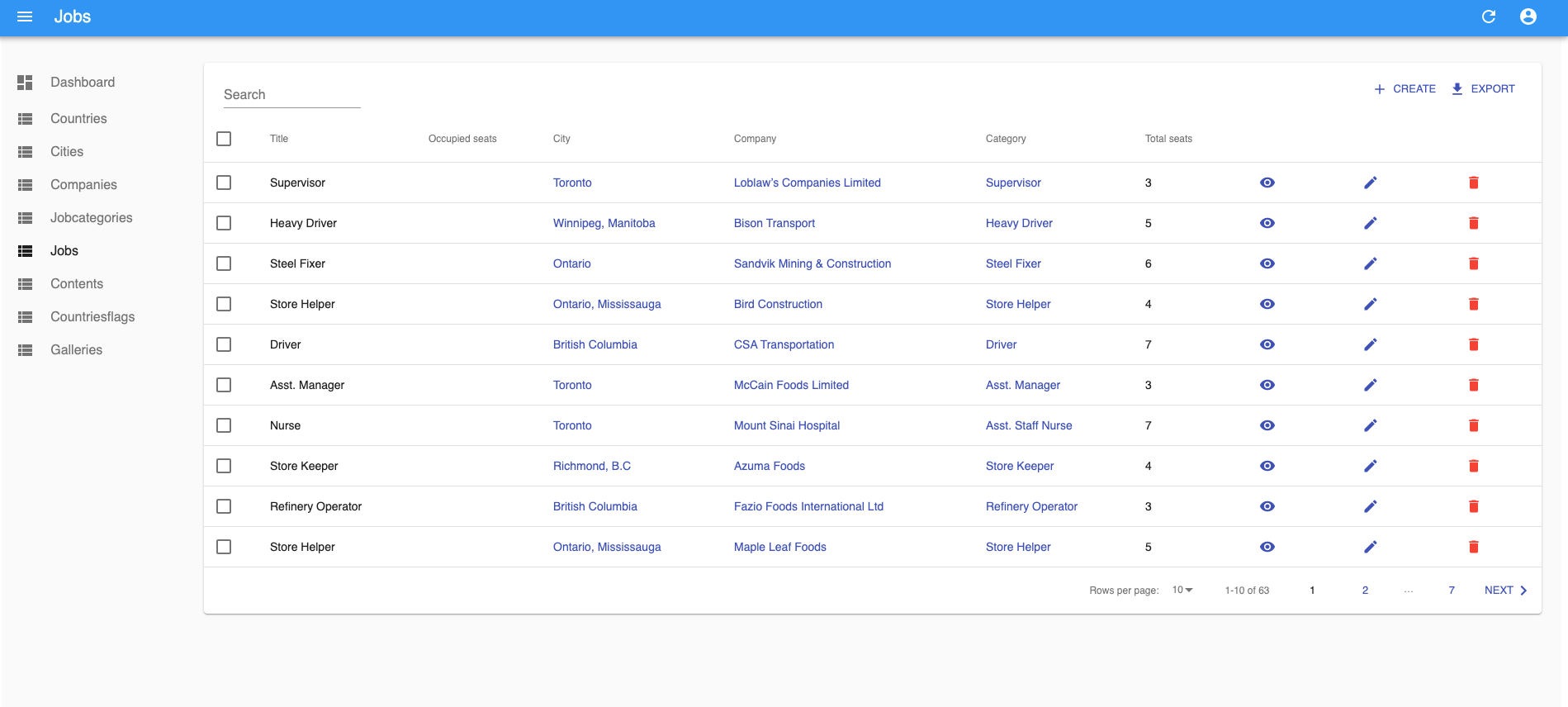Delete Maple Leaf Foods job trash icon
Viewport: 1568px width, 707px height.
(1474, 547)
